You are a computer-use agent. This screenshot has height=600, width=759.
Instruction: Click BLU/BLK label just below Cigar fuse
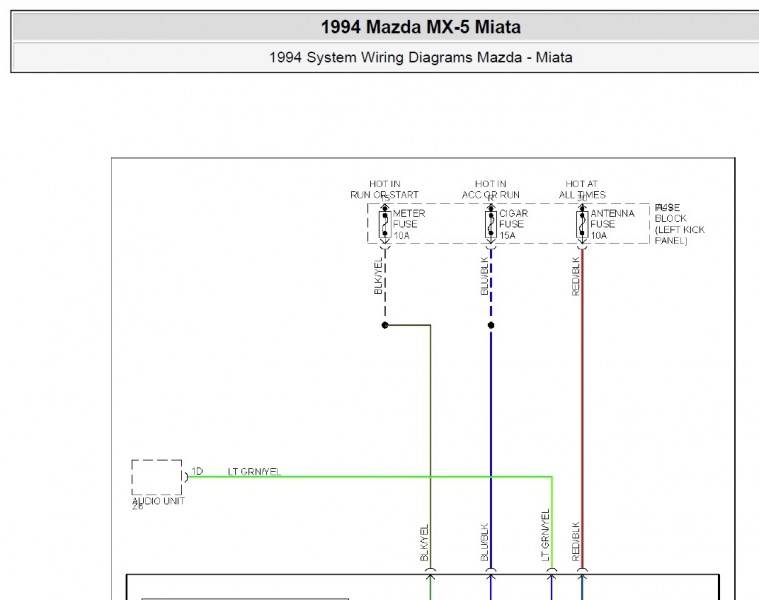484,276
